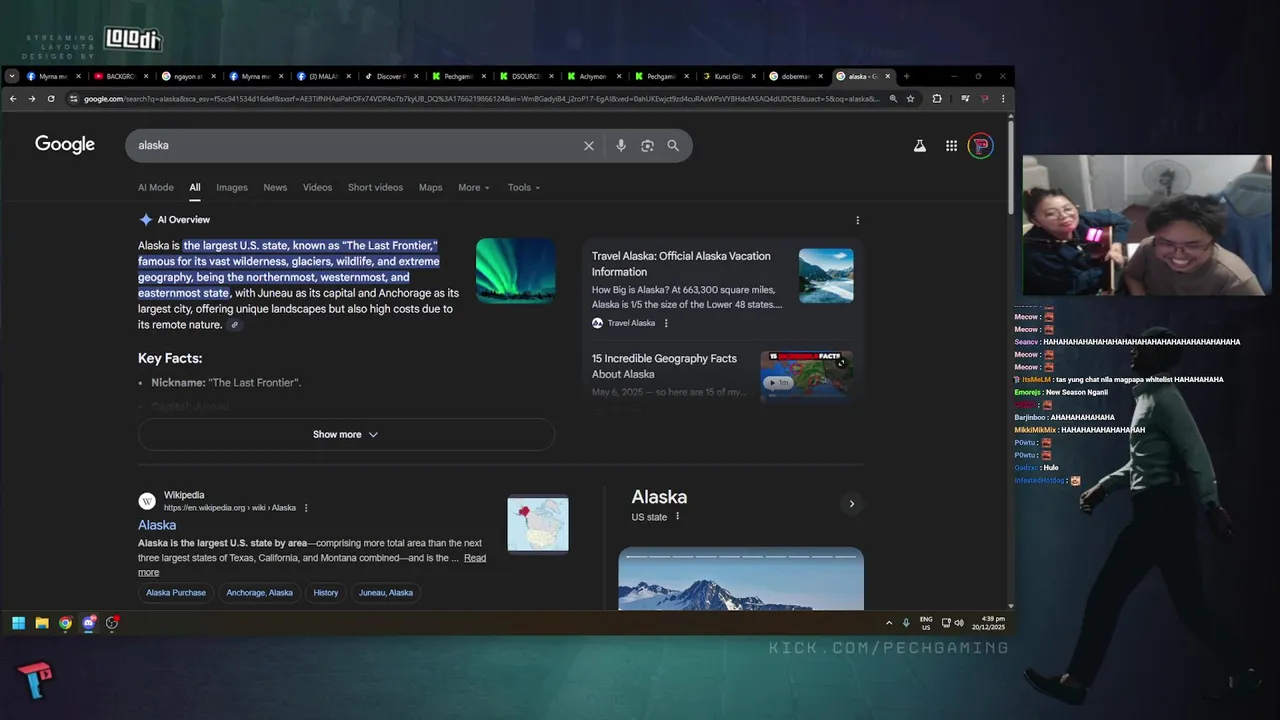Switch ENG US keyboard language
Image resolution: width=1280 pixels, height=720 pixels.
coord(926,623)
